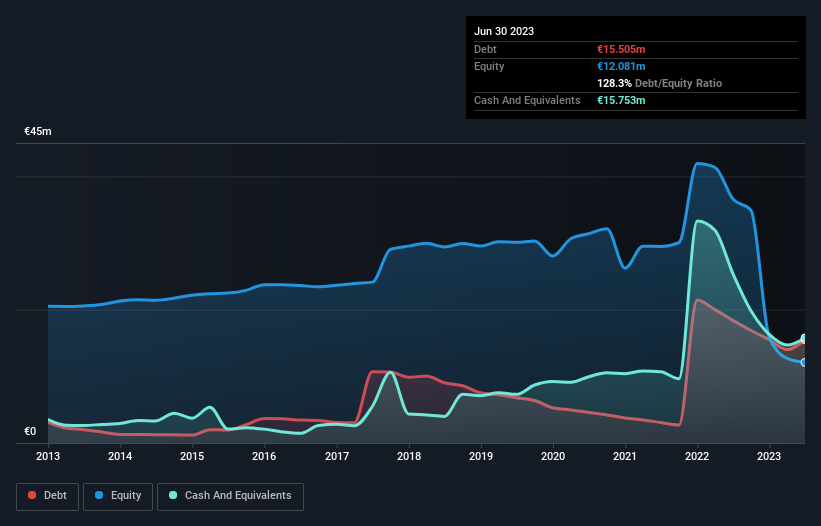Click the 2013 x-axis label

click(48, 456)
